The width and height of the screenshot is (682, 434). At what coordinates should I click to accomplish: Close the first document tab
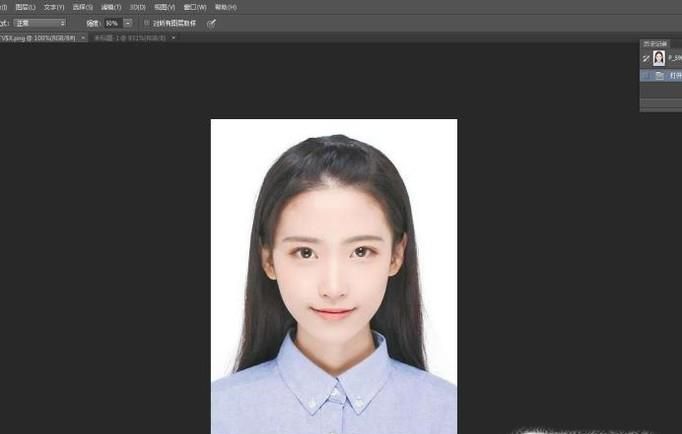tap(83, 37)
